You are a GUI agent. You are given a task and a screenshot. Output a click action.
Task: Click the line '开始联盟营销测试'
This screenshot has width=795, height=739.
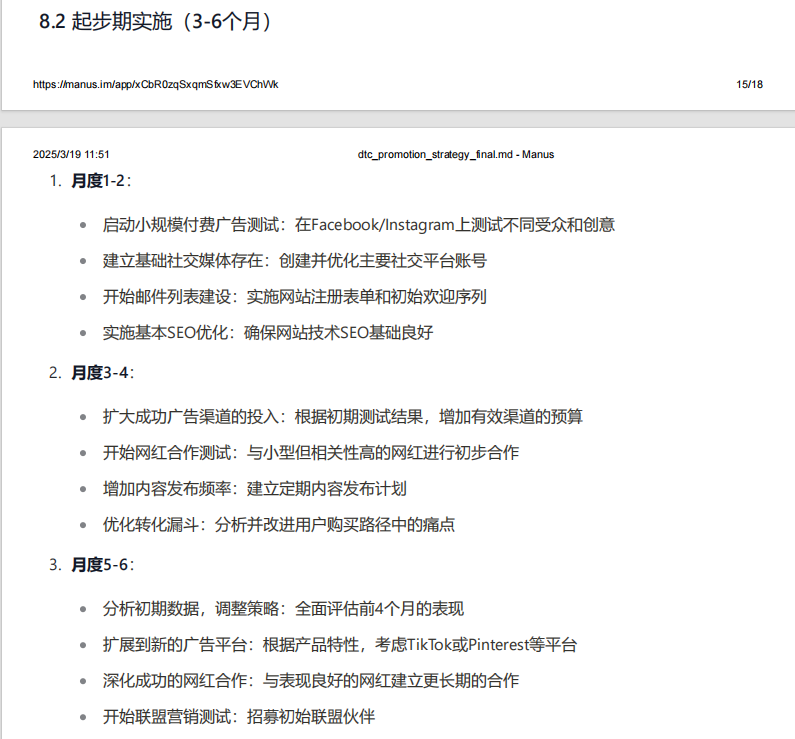pos(239,717)
